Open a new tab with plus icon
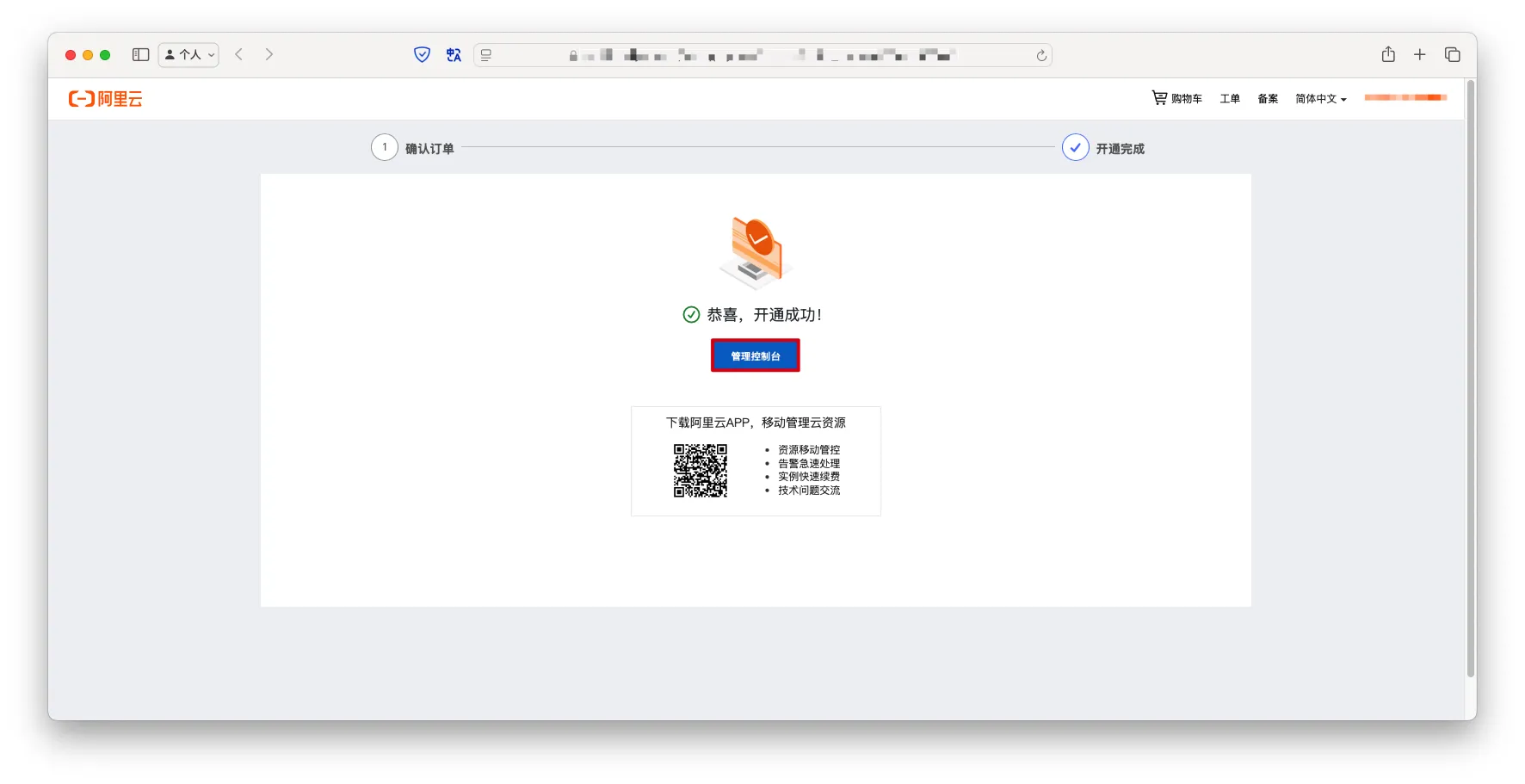This screenshot has width=1525, height=784. [1420, 55]
